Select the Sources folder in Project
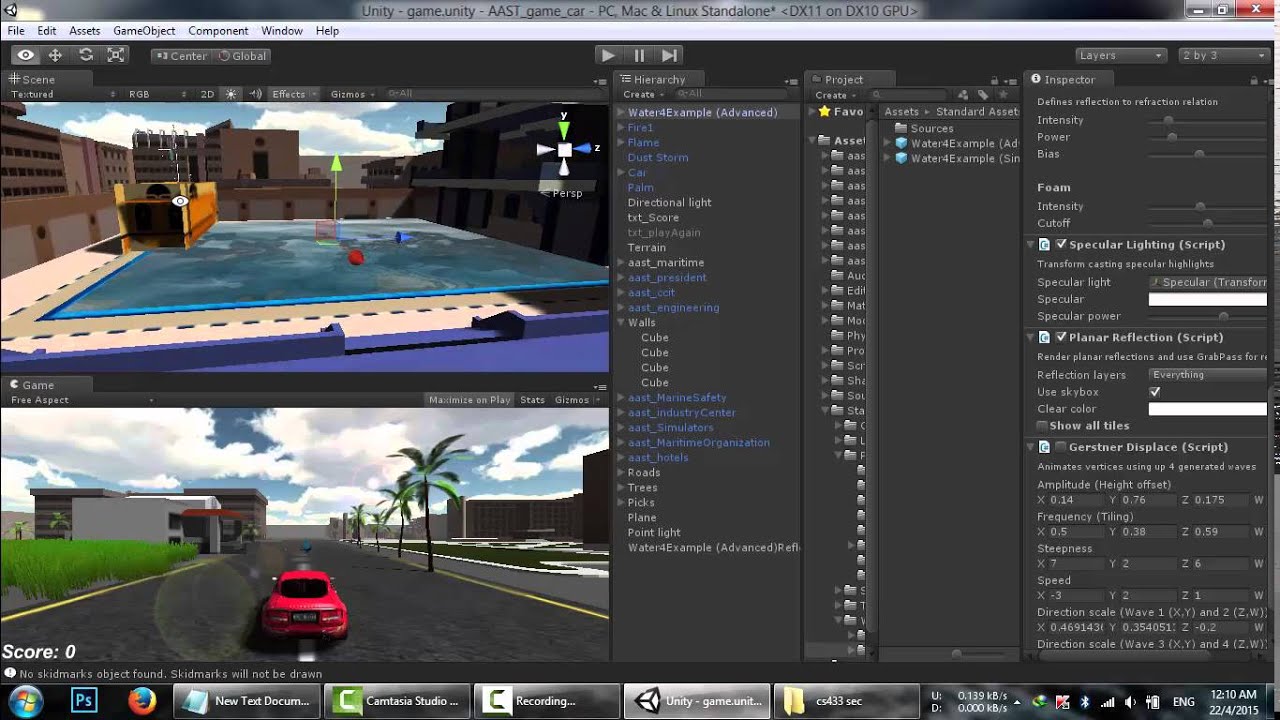 click(x=923, y=128)
